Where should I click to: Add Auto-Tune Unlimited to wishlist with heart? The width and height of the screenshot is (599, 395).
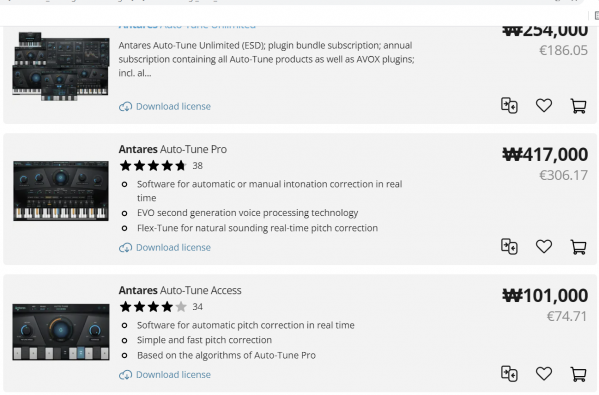544,105
